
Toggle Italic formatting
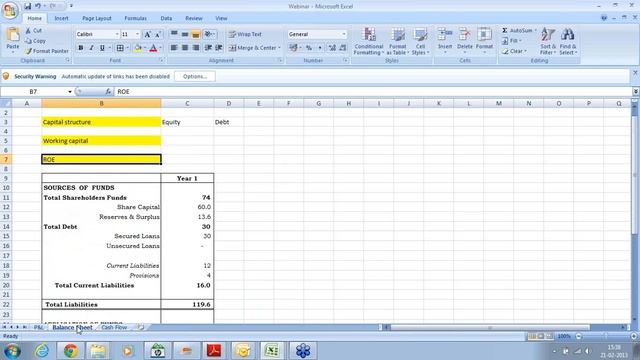point(91,48)
